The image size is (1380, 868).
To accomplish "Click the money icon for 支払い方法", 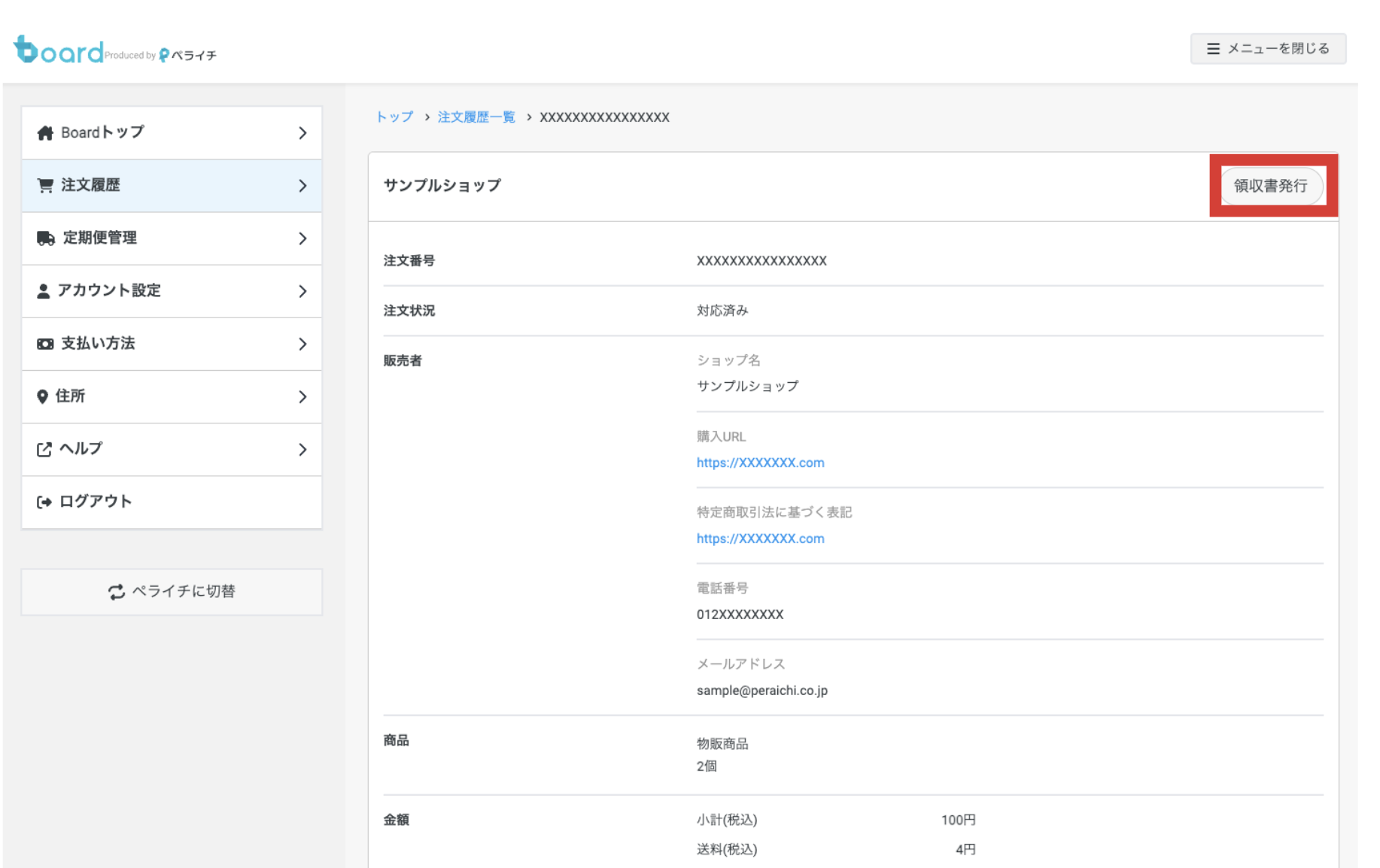I will tap(45, 344).
